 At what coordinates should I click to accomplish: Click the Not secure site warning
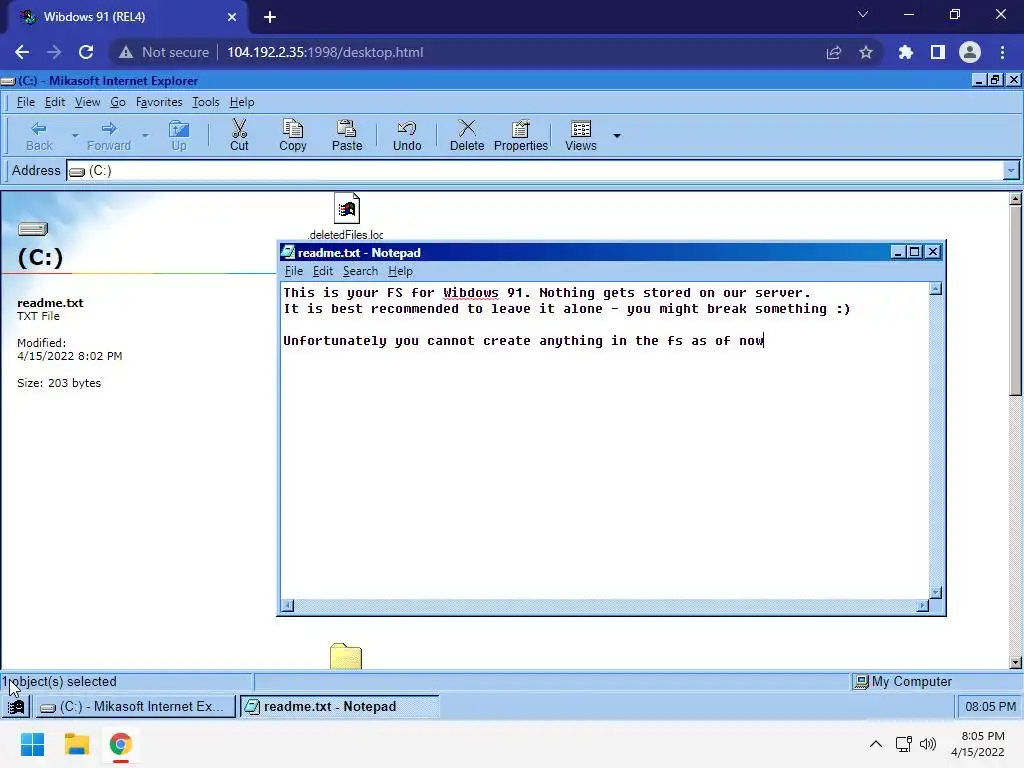point(163,52)
